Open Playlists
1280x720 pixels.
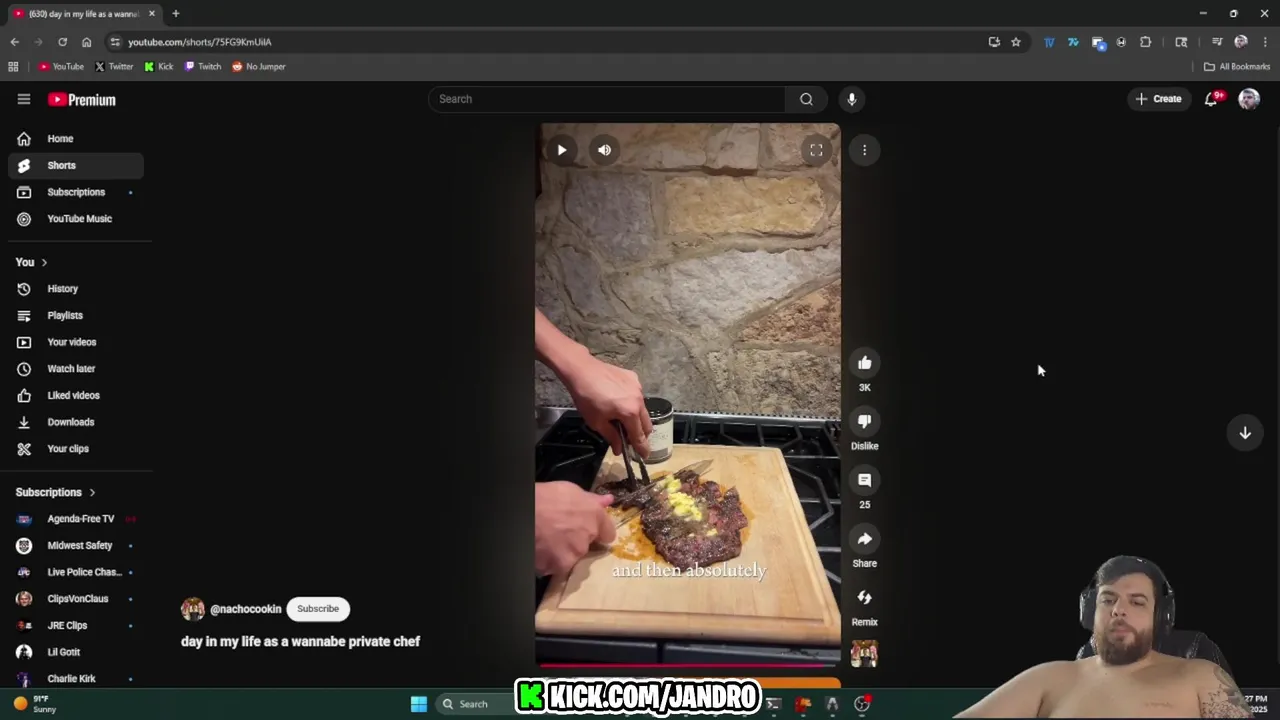(76, 316)
